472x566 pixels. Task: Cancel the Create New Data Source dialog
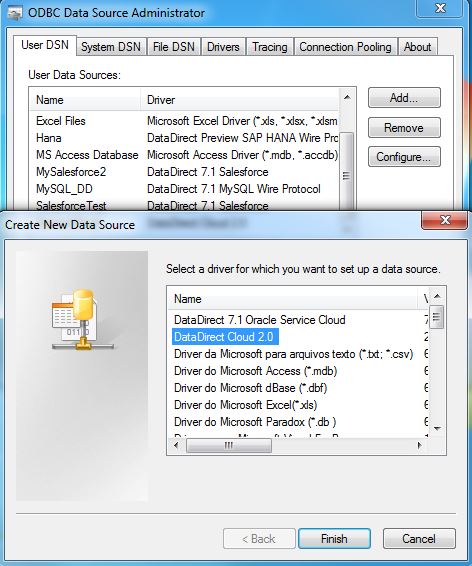click(x=419, y=539)
